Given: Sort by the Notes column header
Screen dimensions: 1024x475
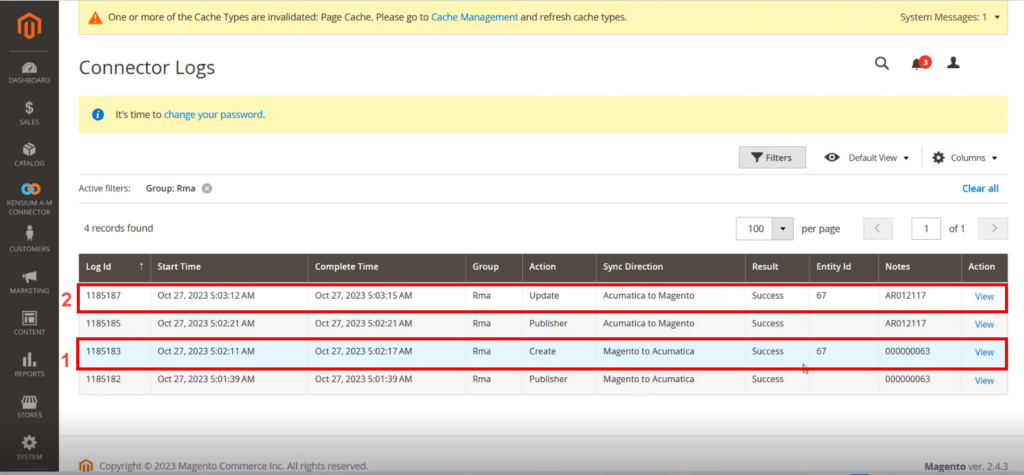Looking at the screenshot, I should 920,267.
